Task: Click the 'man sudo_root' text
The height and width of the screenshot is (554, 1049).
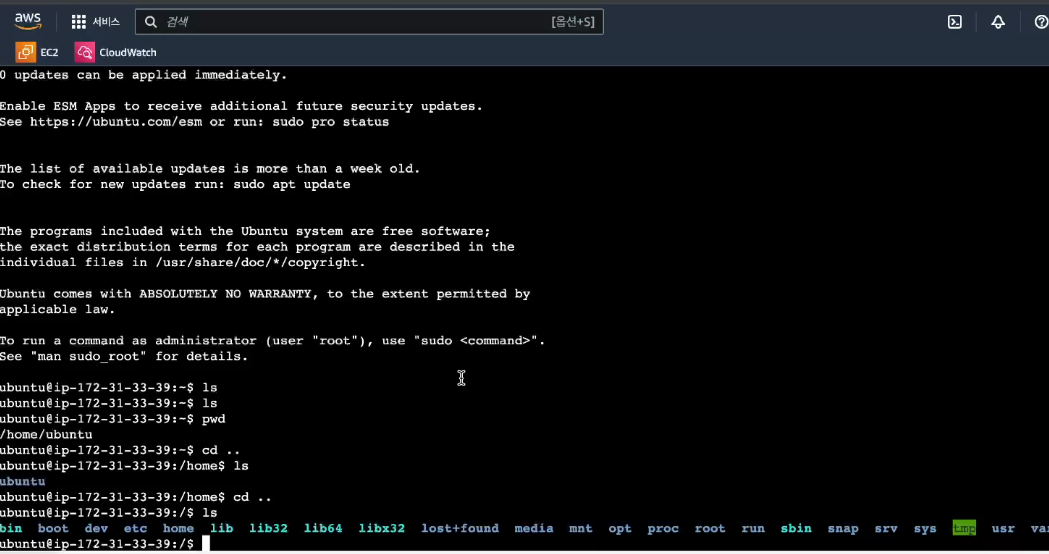Action: click(88, 356)
